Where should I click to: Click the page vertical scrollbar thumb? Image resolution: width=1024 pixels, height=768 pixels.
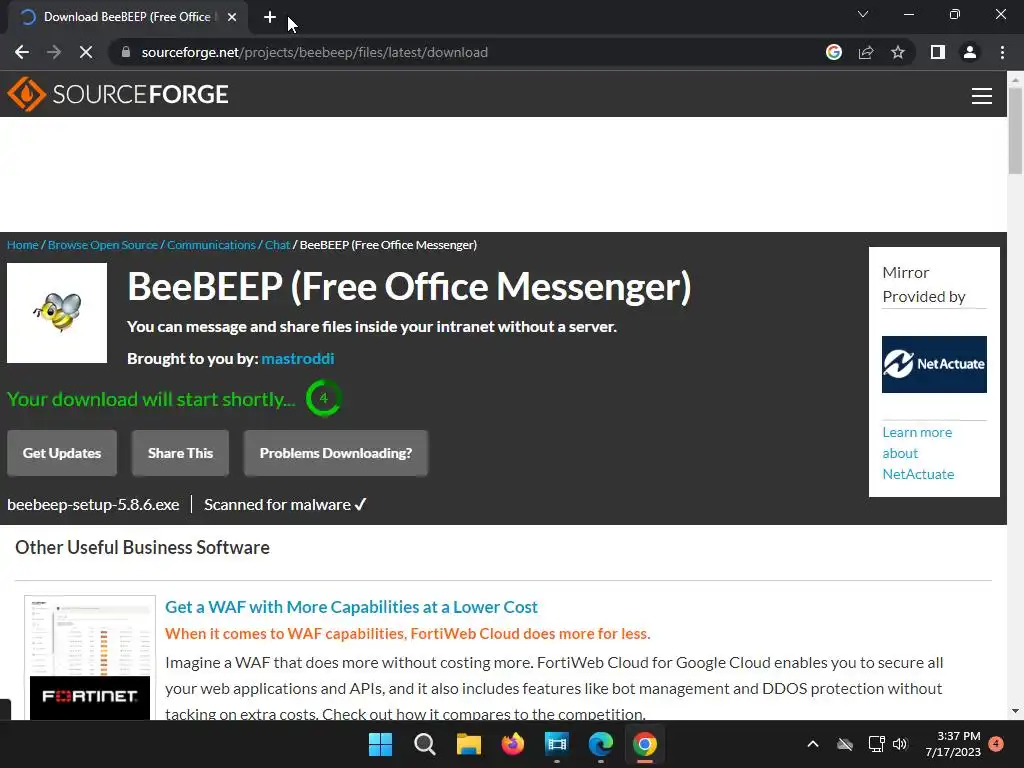tap(1015, 131)
